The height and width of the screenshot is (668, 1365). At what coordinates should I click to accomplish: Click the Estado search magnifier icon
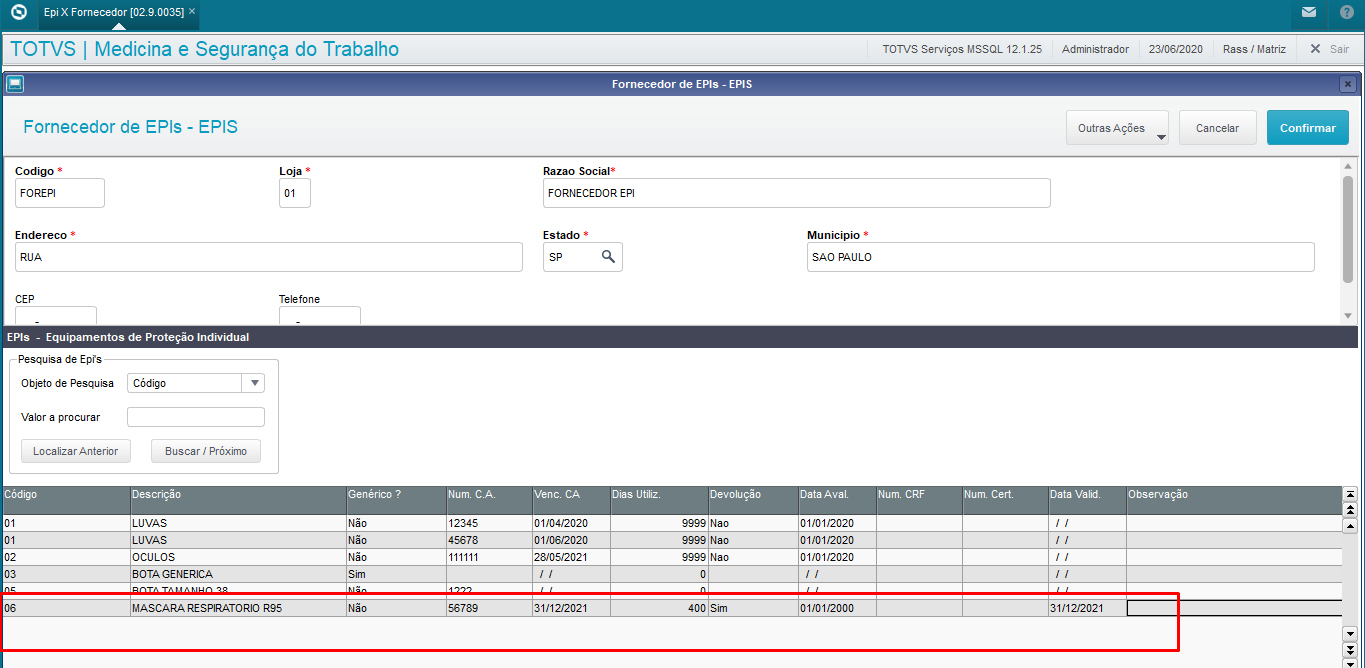(x=608, y=257)
